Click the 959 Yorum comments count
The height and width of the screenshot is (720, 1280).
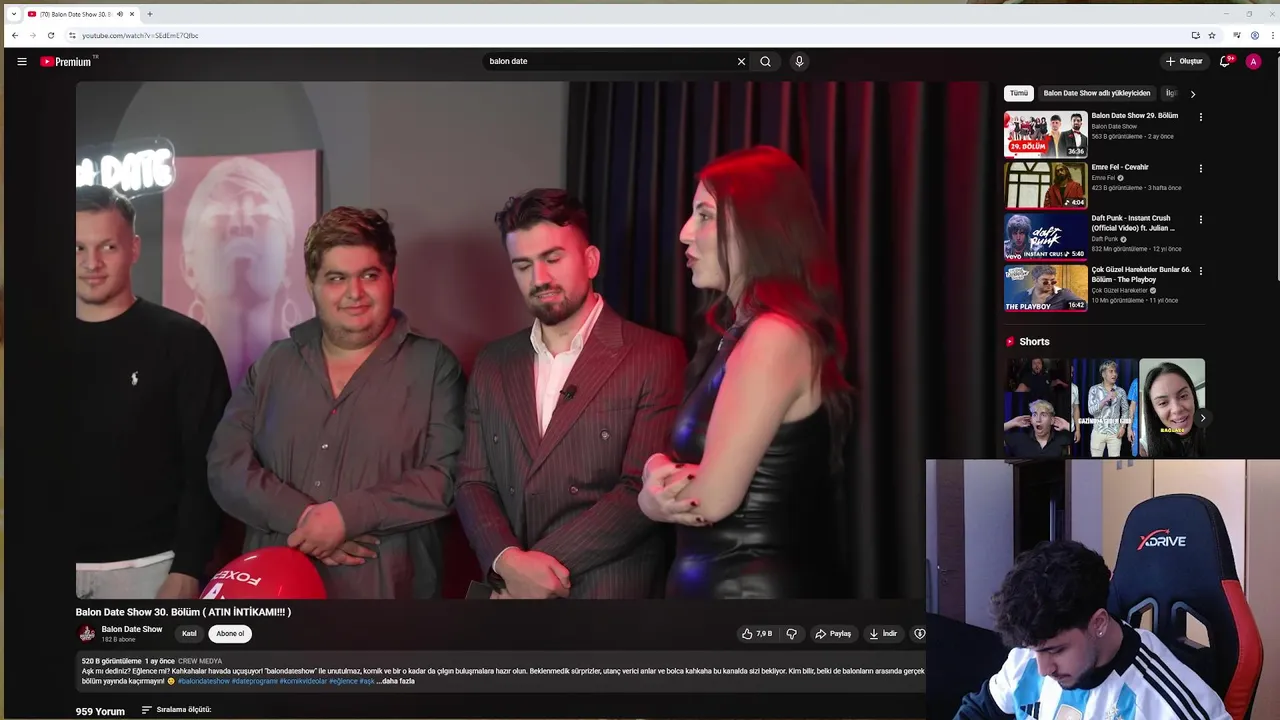(x=100, y=712)
